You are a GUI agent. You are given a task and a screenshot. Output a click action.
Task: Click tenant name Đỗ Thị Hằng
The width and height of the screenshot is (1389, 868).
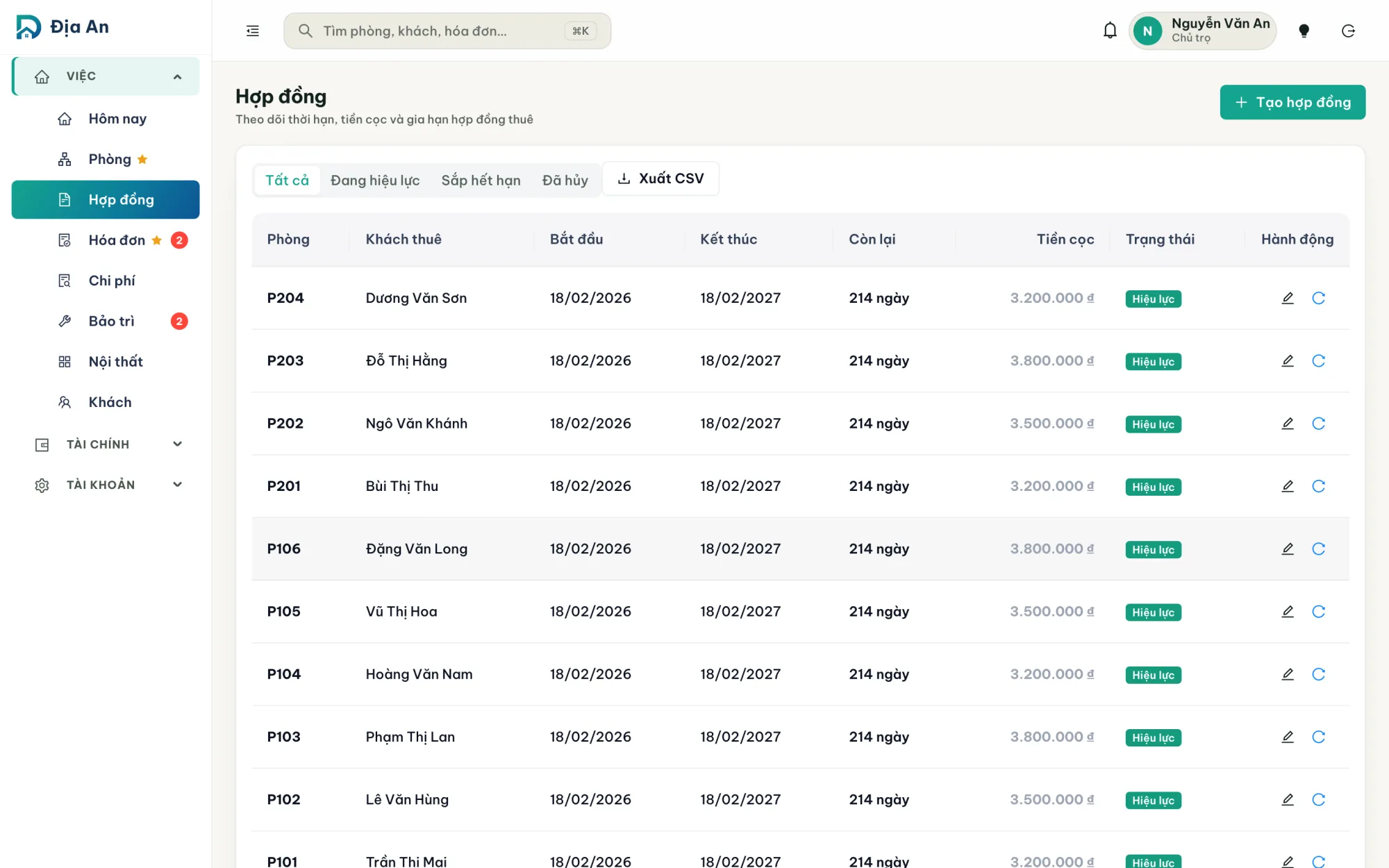click(406, 361)
